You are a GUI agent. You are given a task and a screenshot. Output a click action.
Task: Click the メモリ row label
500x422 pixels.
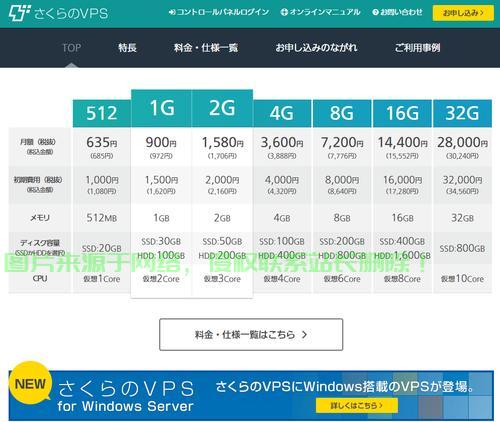coord(40,218)
